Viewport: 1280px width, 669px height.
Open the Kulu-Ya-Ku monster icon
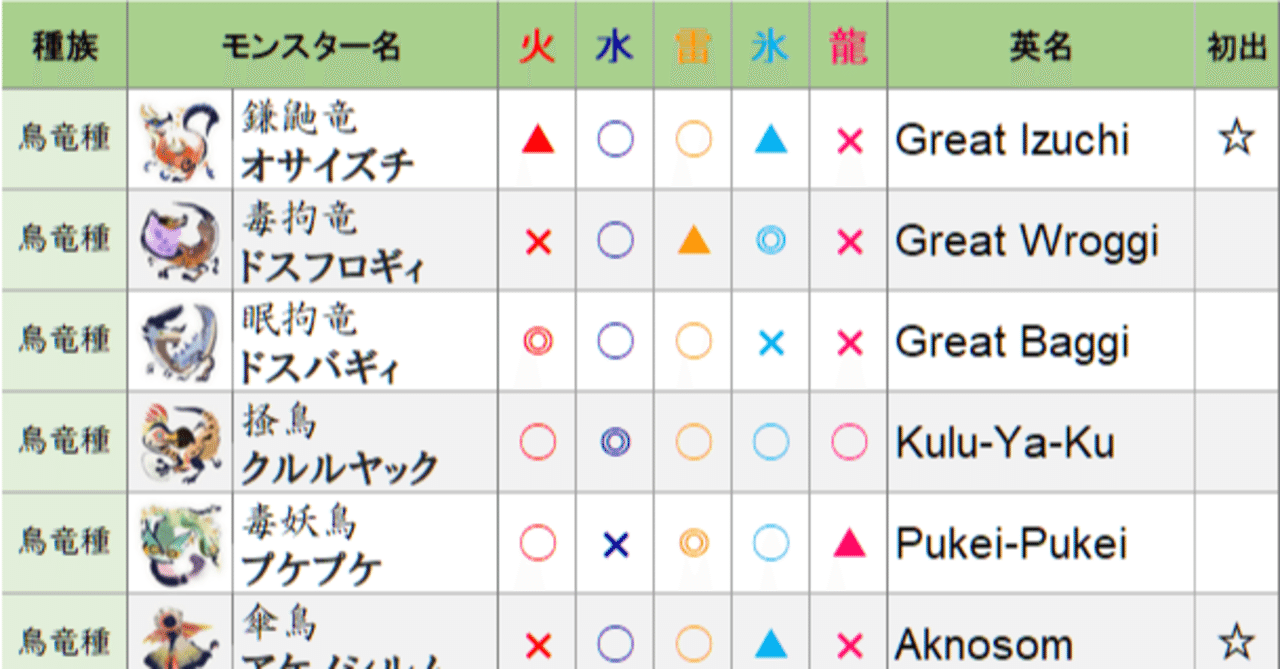click(180, 442)
